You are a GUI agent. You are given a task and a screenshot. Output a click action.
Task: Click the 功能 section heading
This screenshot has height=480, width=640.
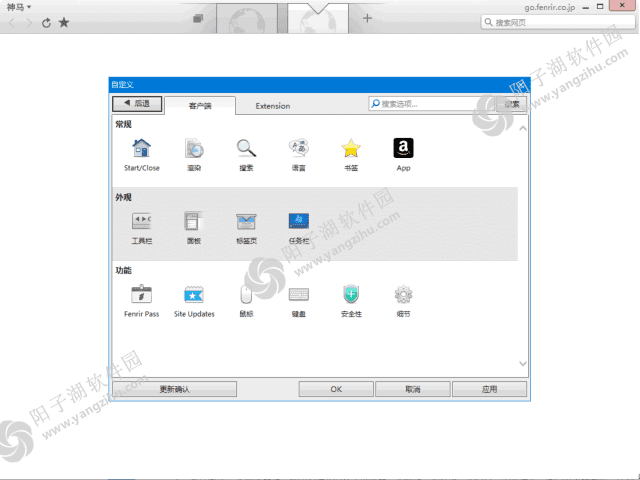pos(123,270)
